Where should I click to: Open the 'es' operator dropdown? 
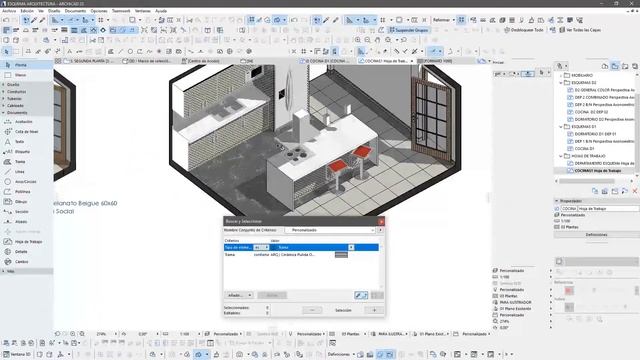[260, 247]
